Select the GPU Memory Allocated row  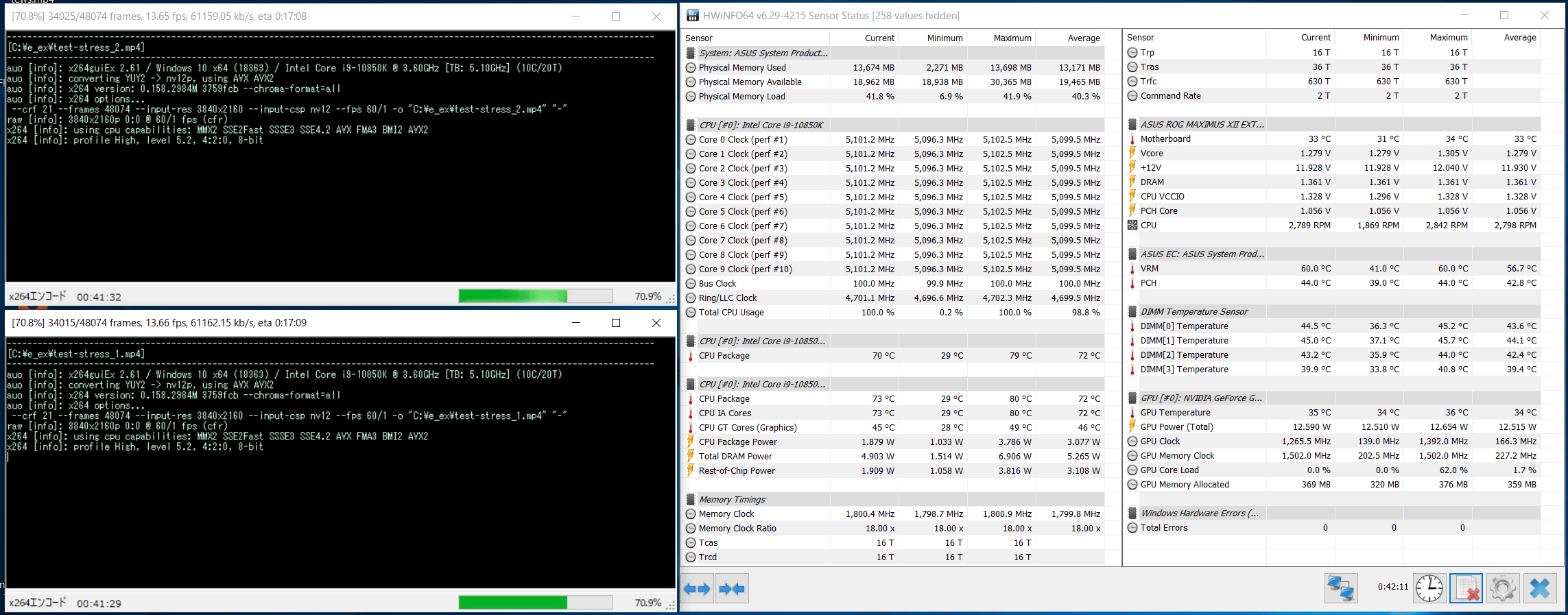click(1334, 485)
